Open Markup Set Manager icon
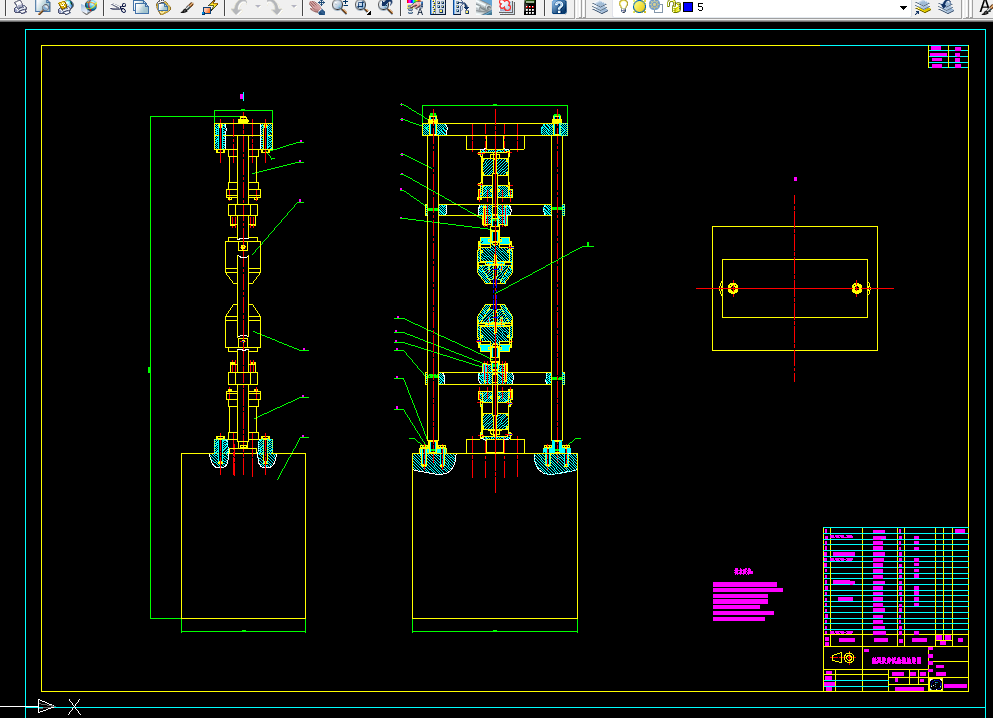993x718 pixels. [x=507, y=7]
